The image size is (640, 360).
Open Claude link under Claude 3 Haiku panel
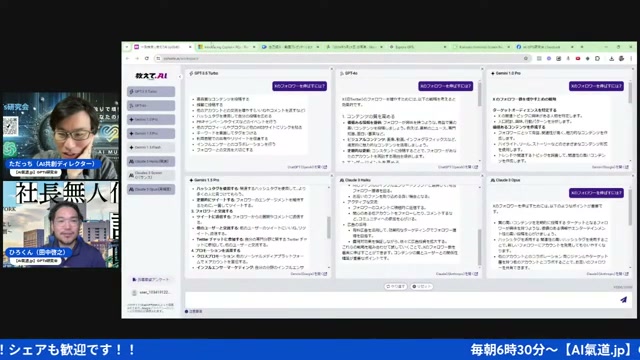[457, 274]
